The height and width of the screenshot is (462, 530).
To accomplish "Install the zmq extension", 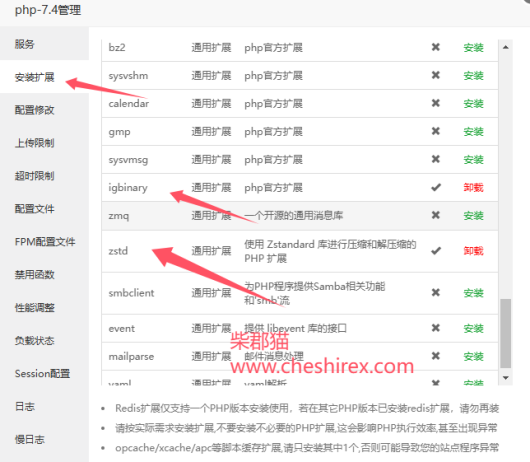I will click(x=473, y=216).
